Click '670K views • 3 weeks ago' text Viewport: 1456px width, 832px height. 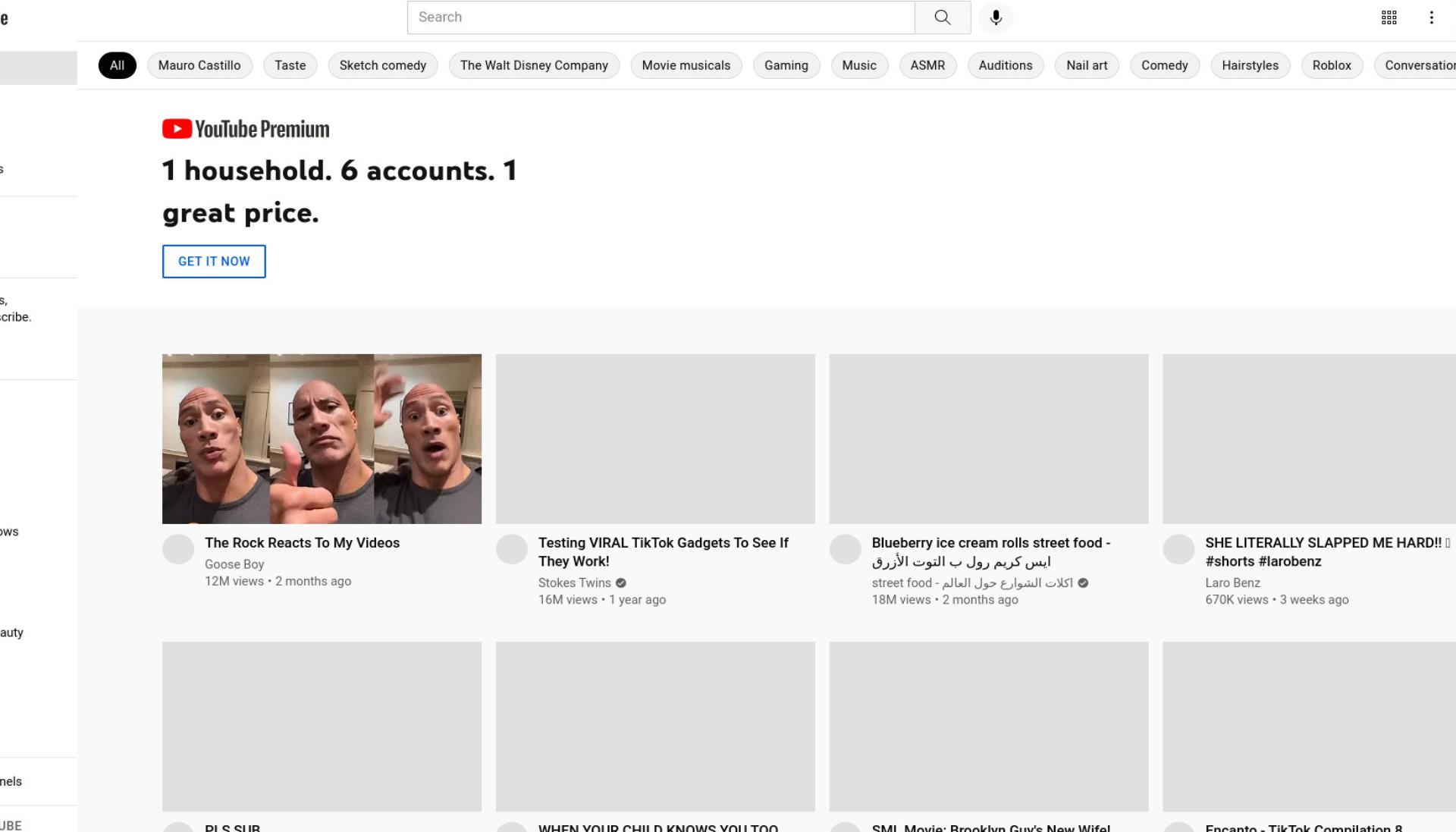[1277, 600]
